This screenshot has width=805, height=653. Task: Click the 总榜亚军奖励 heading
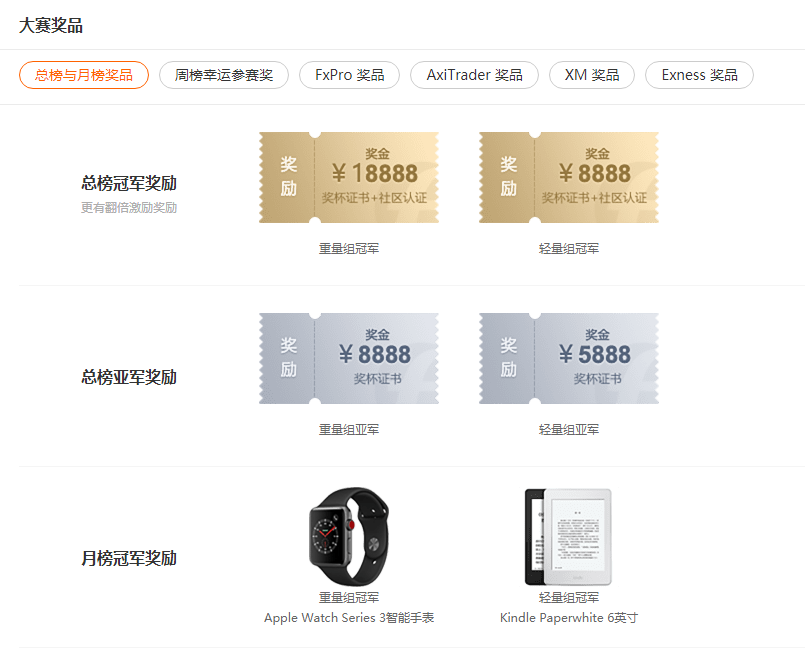[129, 377]
